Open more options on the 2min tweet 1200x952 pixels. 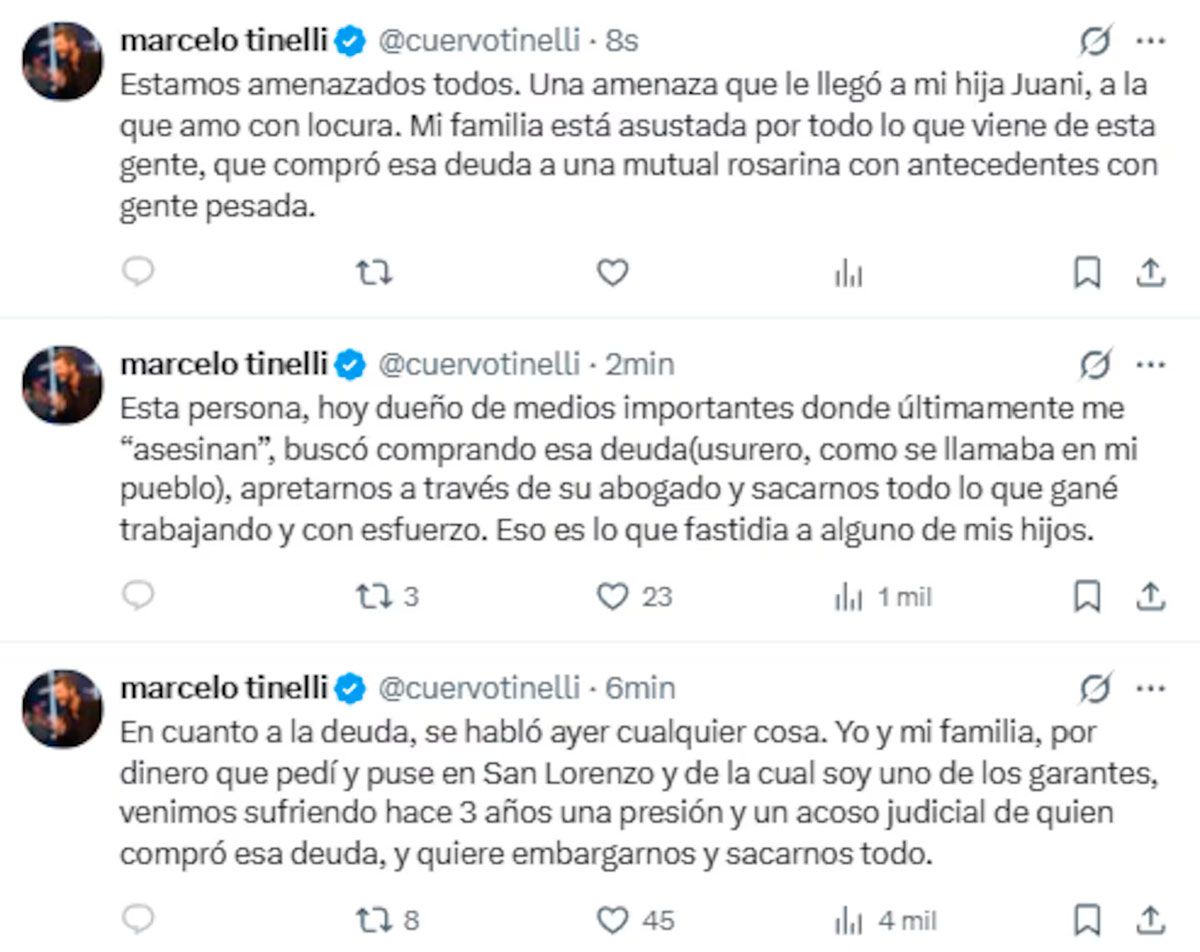(x=1151, y=366)
